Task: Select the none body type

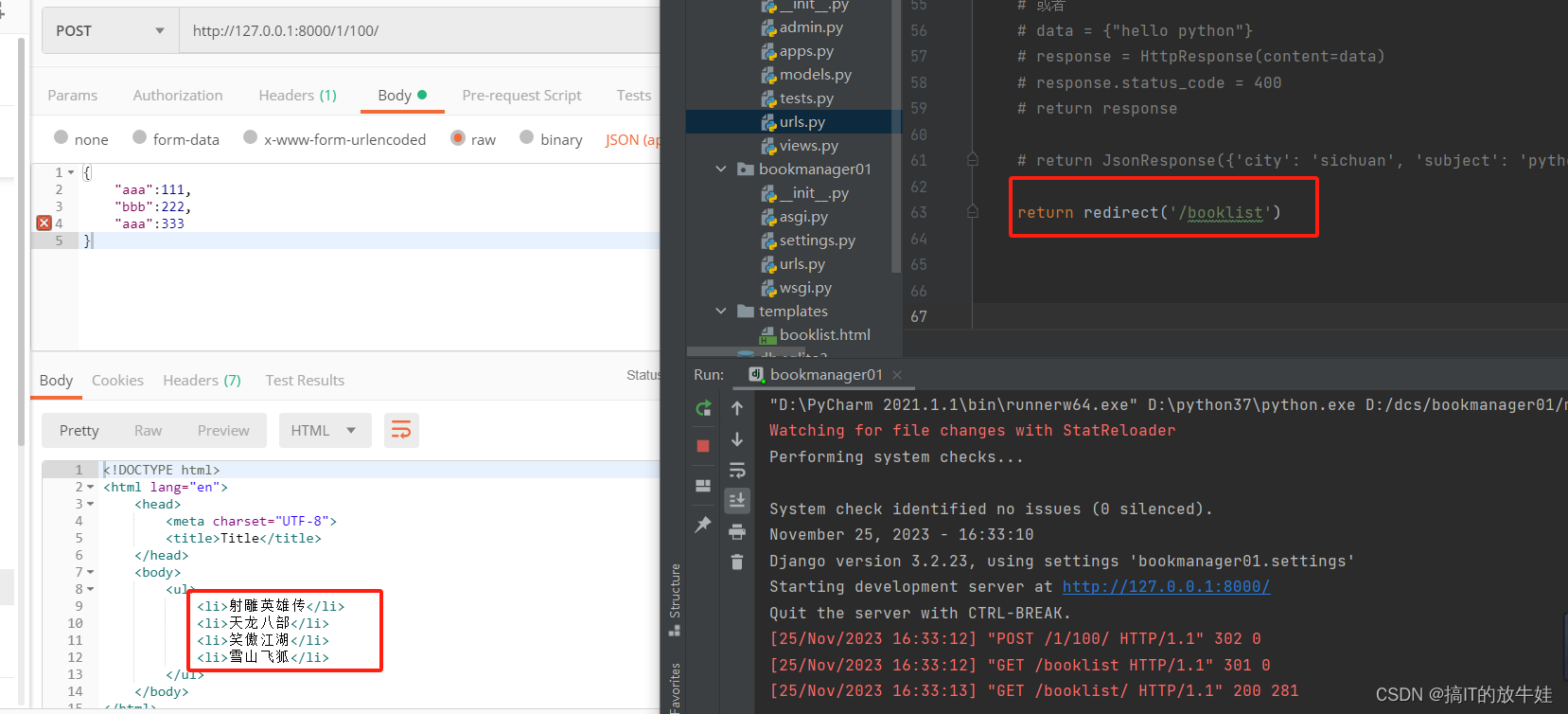Action: pyautogui.click(x=62, y=138)
